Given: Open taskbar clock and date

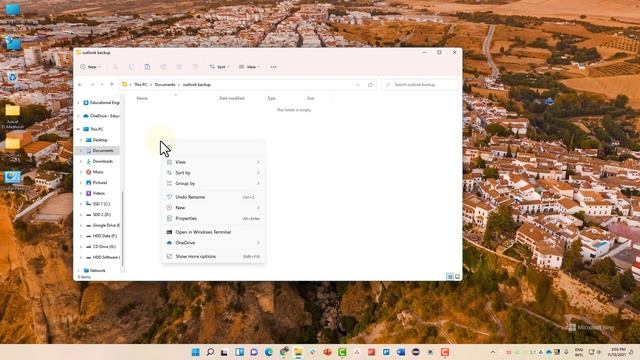Looking at the screenshot, I should (x=618, y=352).
